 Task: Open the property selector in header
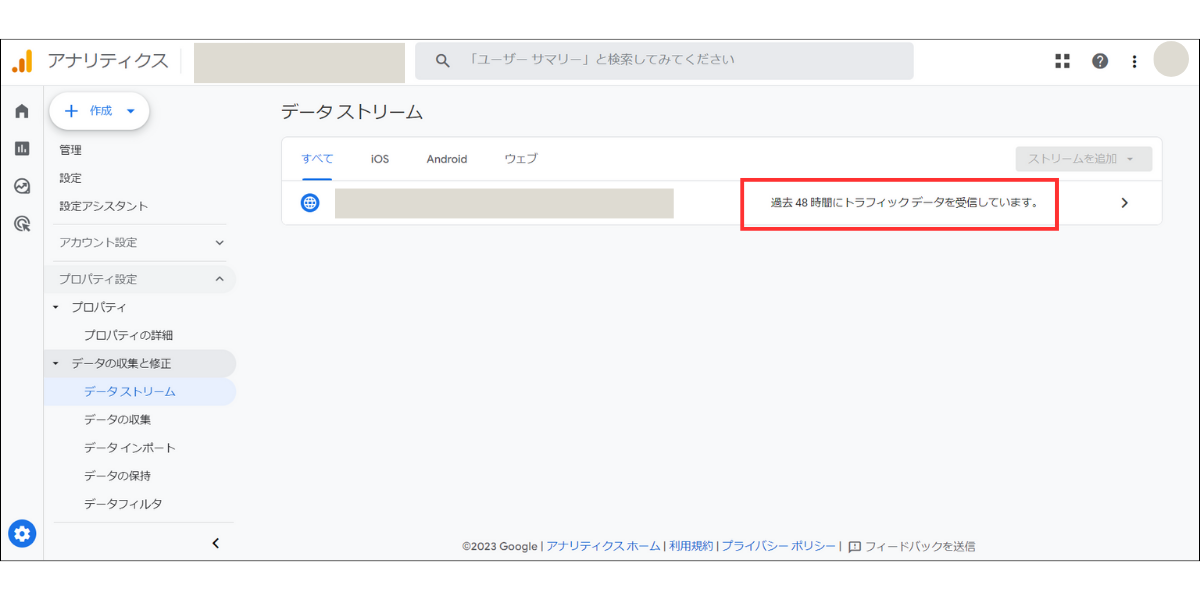pyautogui.click(x=299, y=62)
